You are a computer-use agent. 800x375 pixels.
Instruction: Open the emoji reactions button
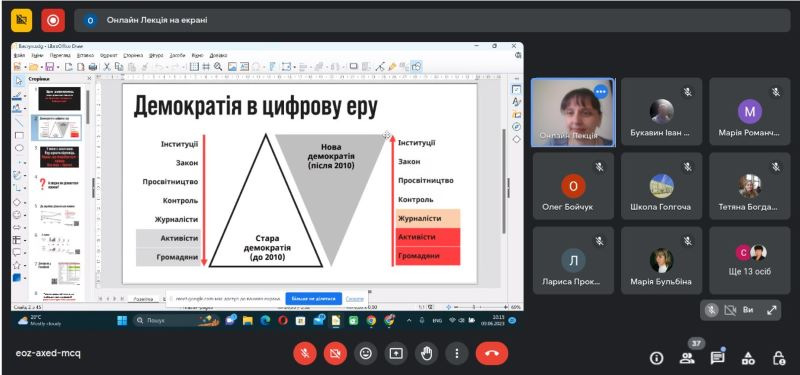365,354
